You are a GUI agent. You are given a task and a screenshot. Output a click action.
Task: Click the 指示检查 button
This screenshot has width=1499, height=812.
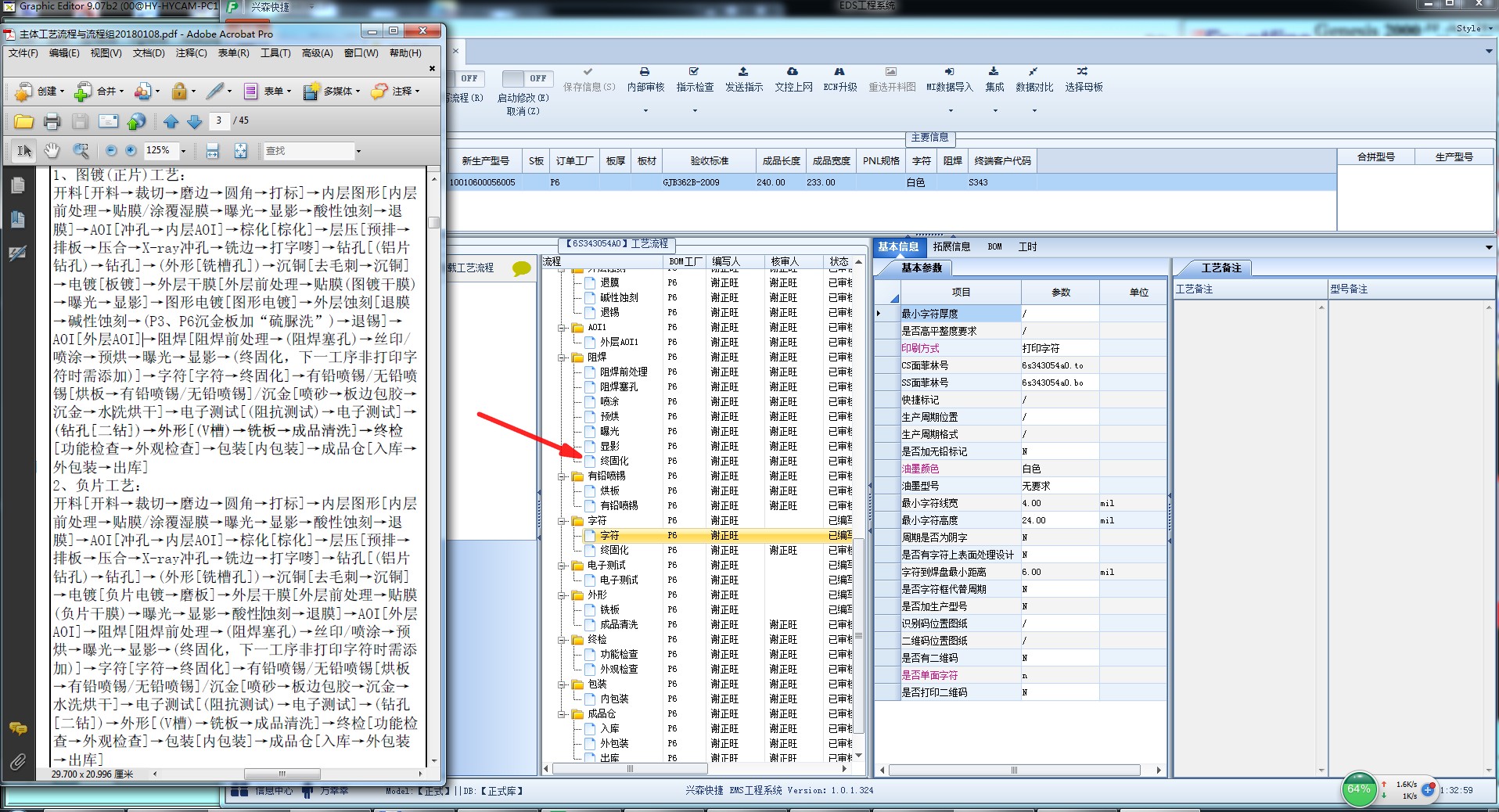(x=695, y=80)
